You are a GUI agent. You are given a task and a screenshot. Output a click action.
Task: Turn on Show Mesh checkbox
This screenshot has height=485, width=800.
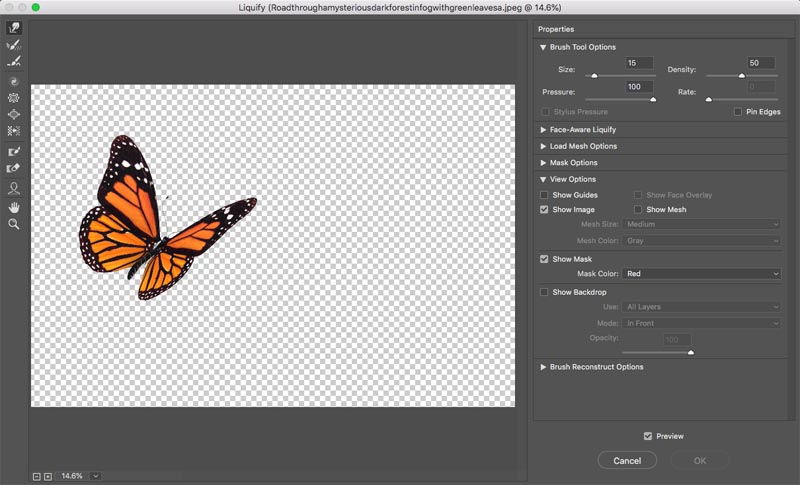click(638, 210)
